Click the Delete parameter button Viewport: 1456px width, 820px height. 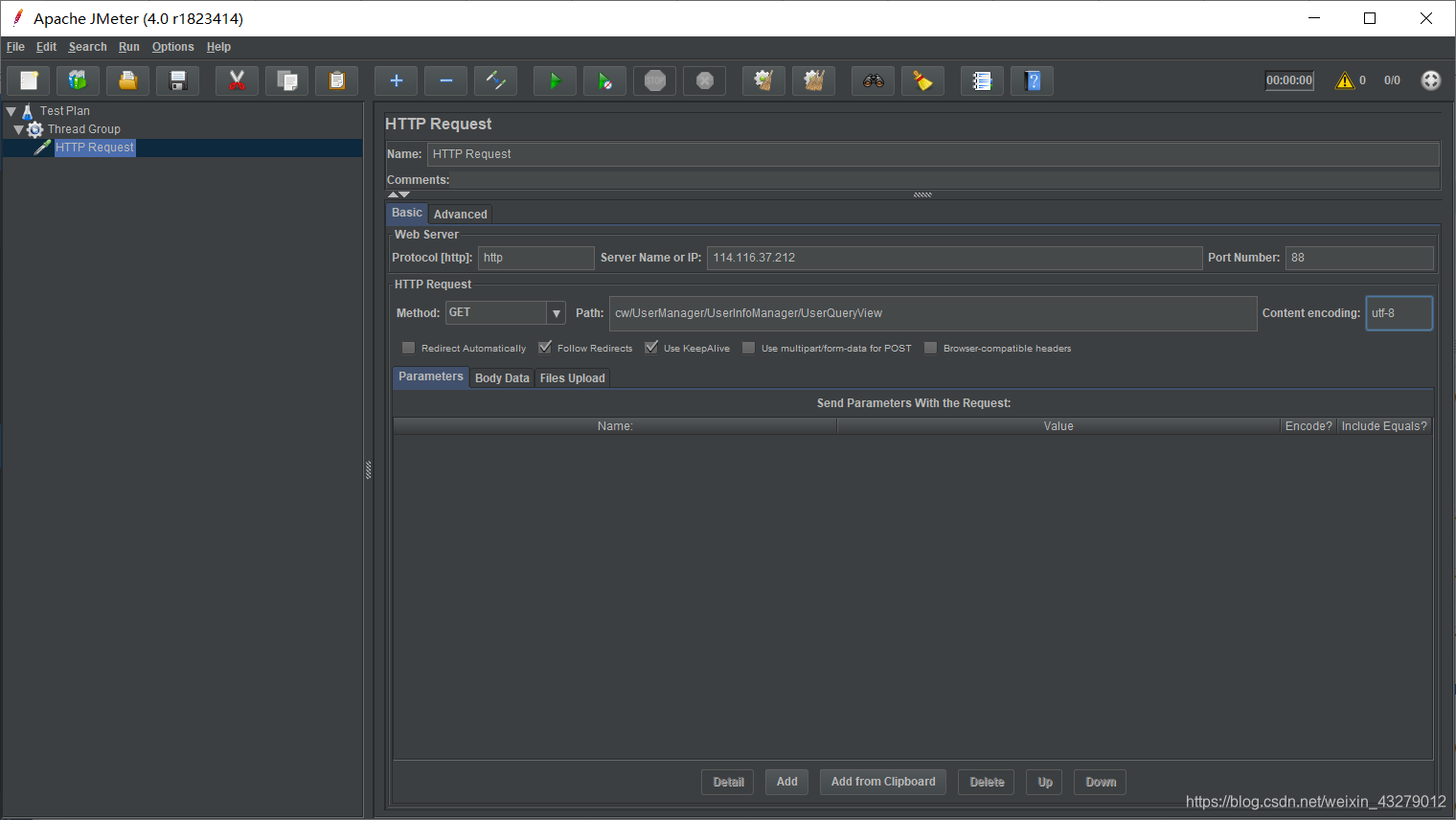pos(987,783)
